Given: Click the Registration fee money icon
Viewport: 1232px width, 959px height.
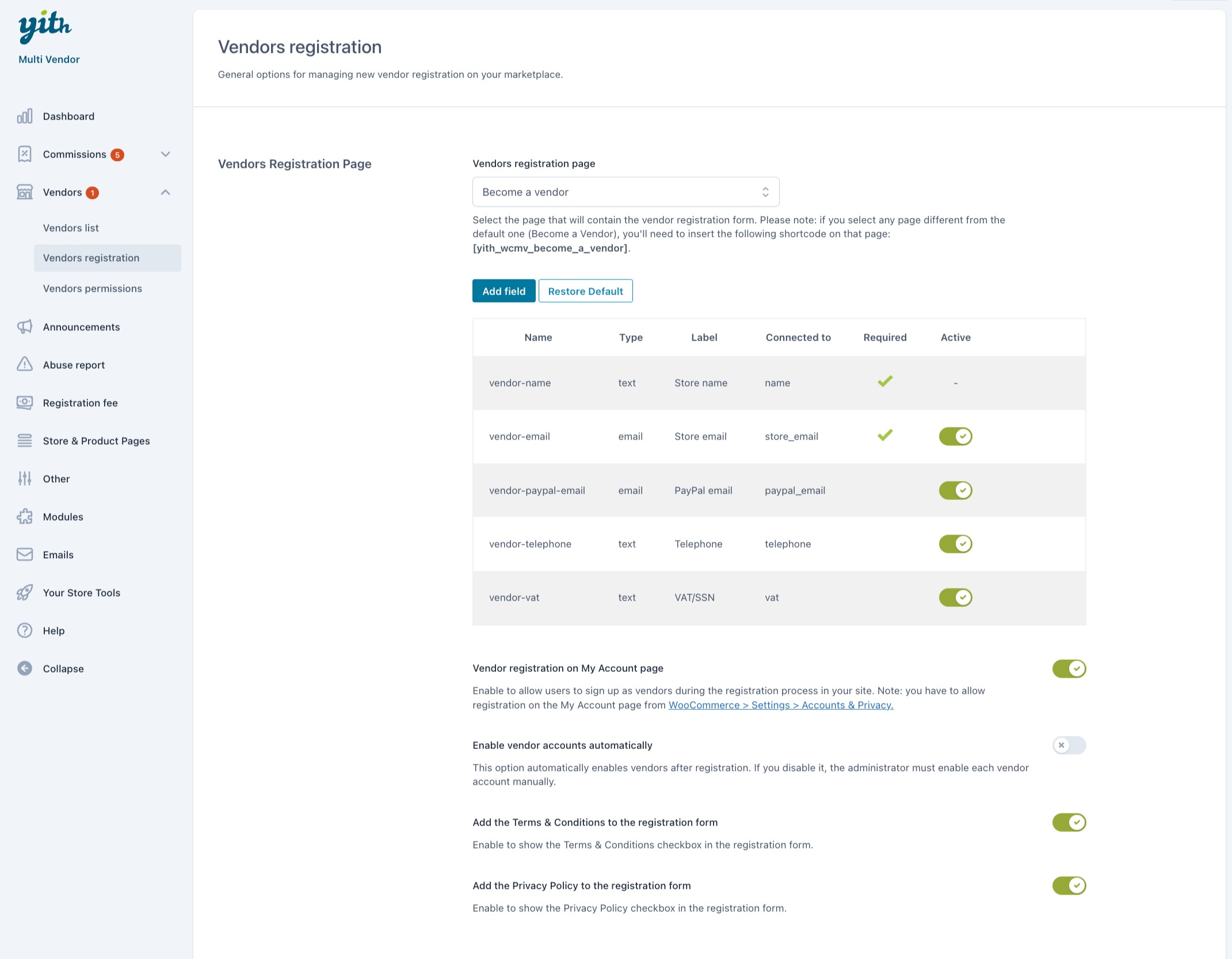Looking at the screenshot, I should [25, 403].
